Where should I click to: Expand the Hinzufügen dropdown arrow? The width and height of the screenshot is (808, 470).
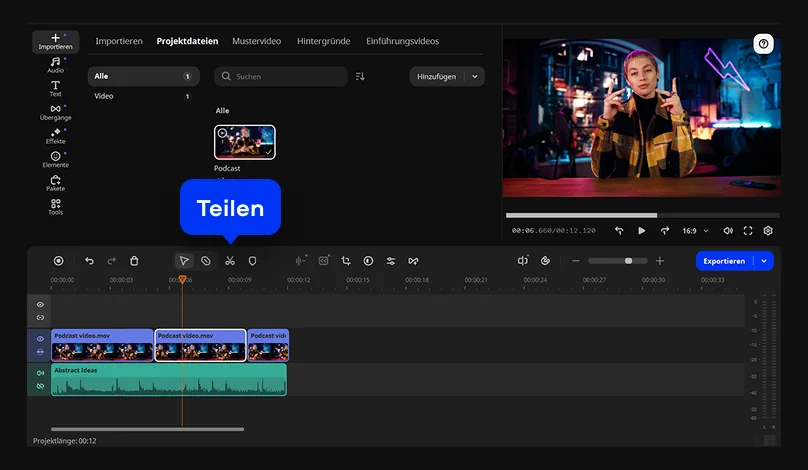(476, 76)
